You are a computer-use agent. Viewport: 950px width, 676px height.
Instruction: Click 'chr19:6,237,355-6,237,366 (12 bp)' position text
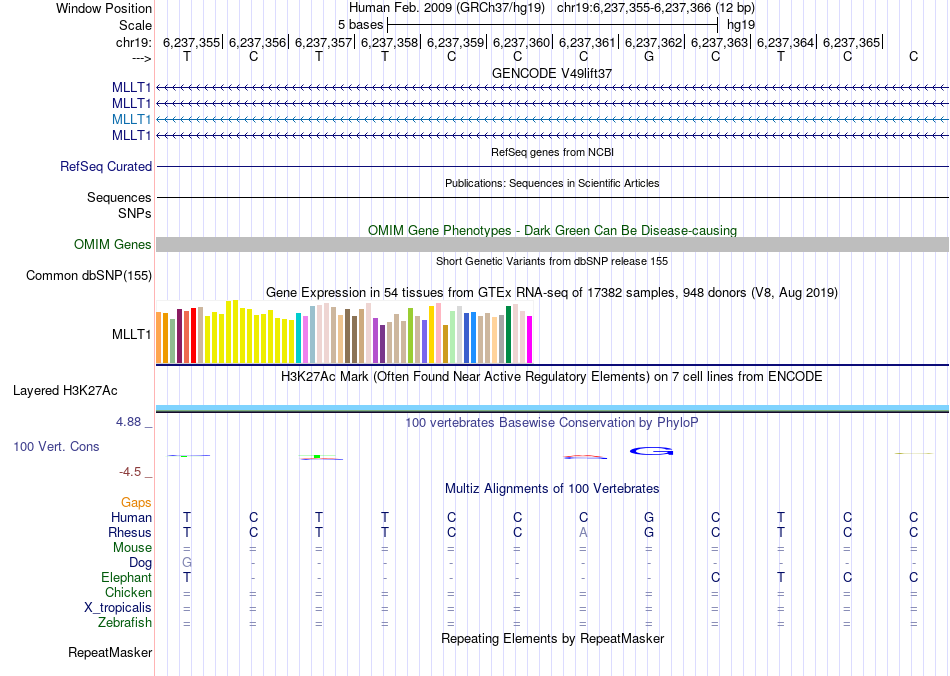coord(656,8)
